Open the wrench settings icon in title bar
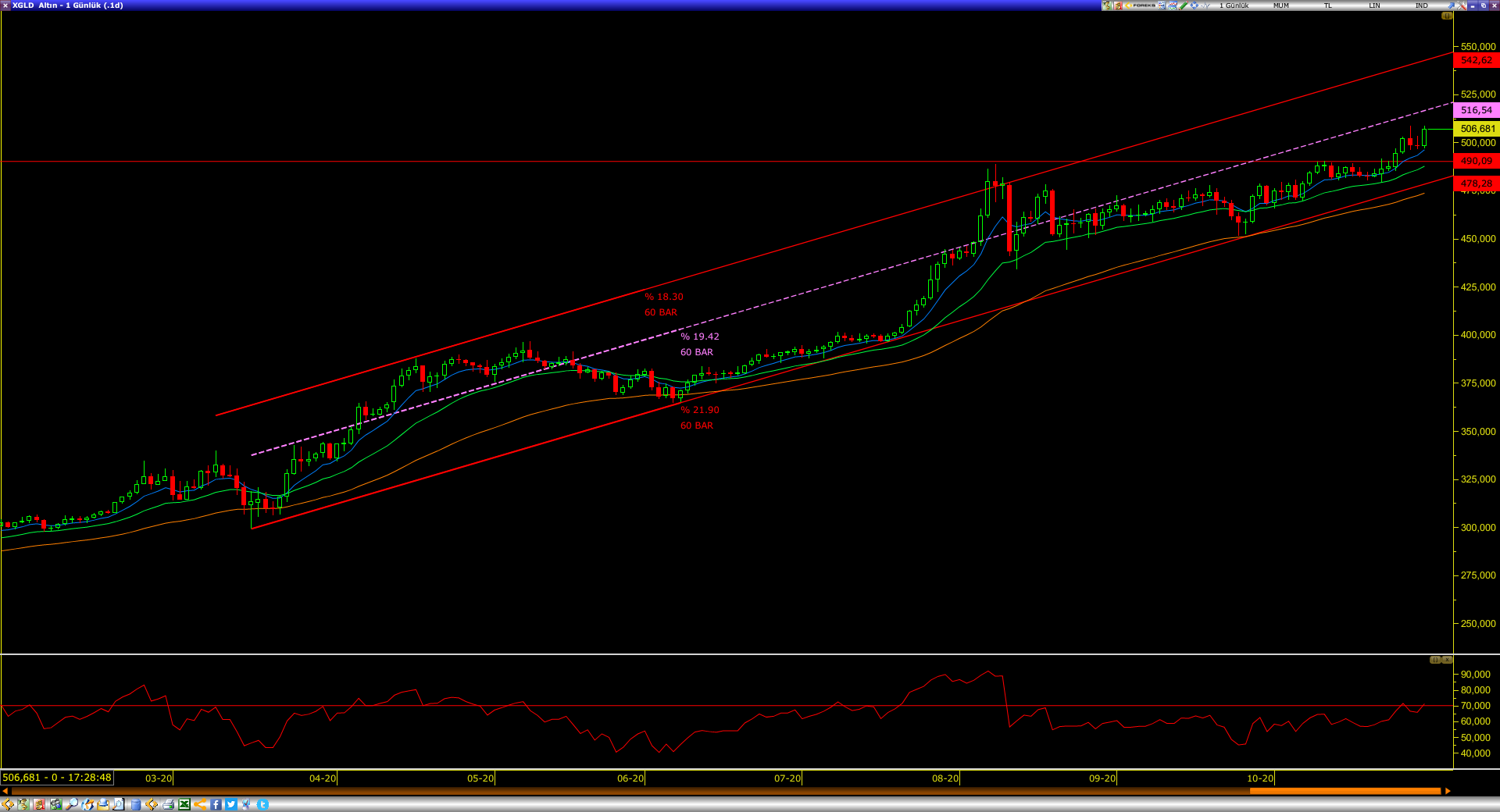1500x812 pixels. click(x=1461, y=5)
